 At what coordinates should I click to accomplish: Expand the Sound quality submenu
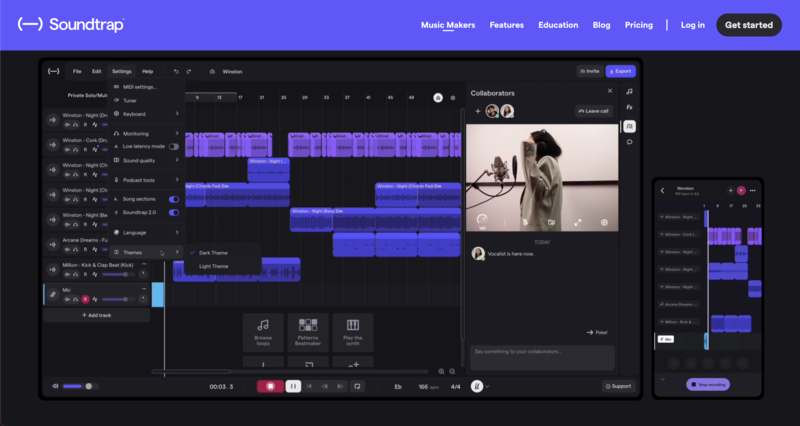pos(147,160)
